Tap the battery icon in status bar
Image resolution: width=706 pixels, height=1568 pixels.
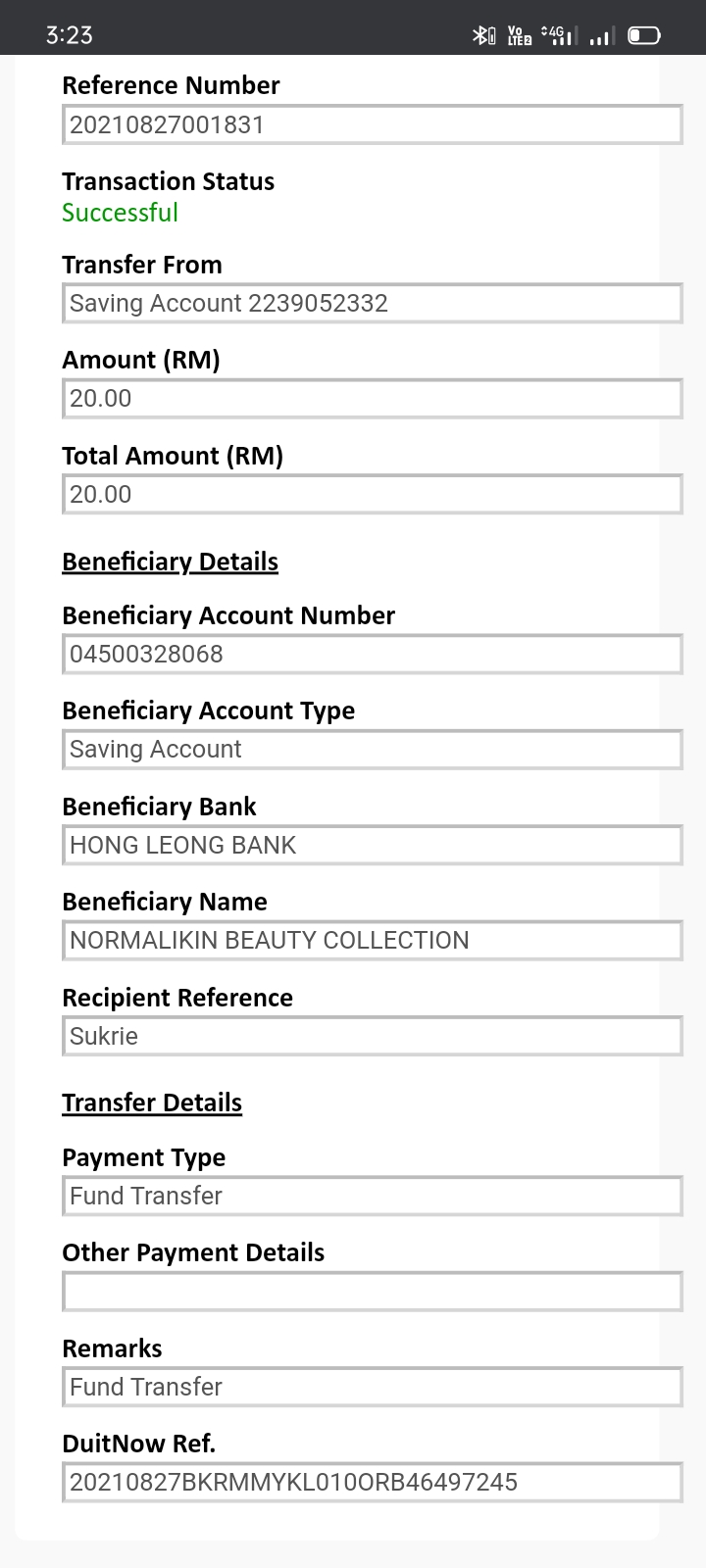644,36
